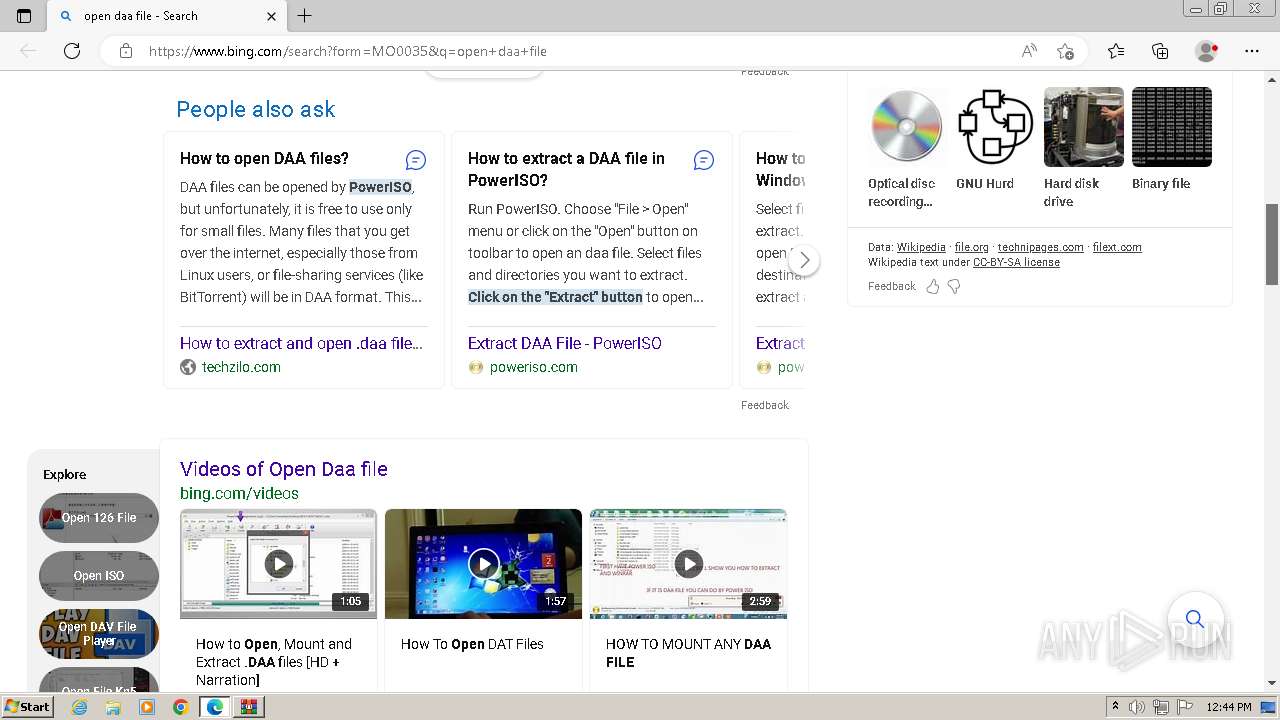Switch to Microsoft Edge taskbar button
Screen dimensions: 1280x720
tap(215, 707)
